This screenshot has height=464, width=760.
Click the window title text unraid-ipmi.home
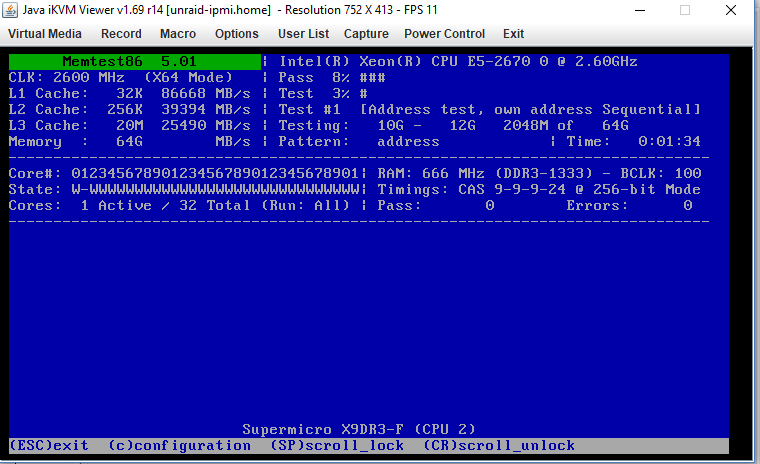218,10
